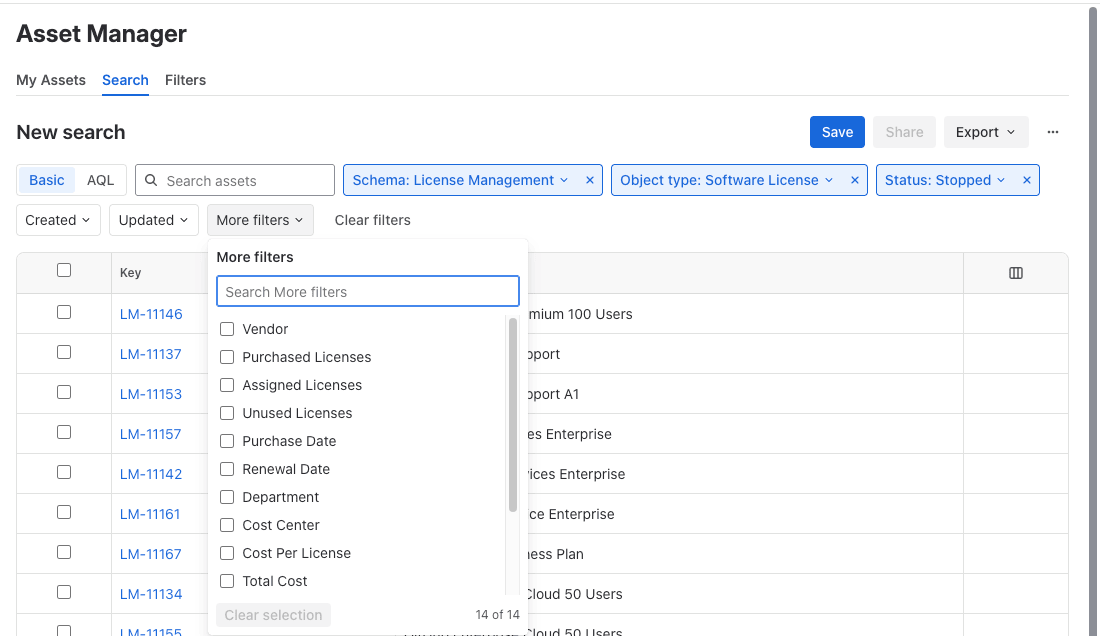Expand the Schema: License Management dropdown
This screenshot has height=636, width=1100.
click(x=460, y=180)
